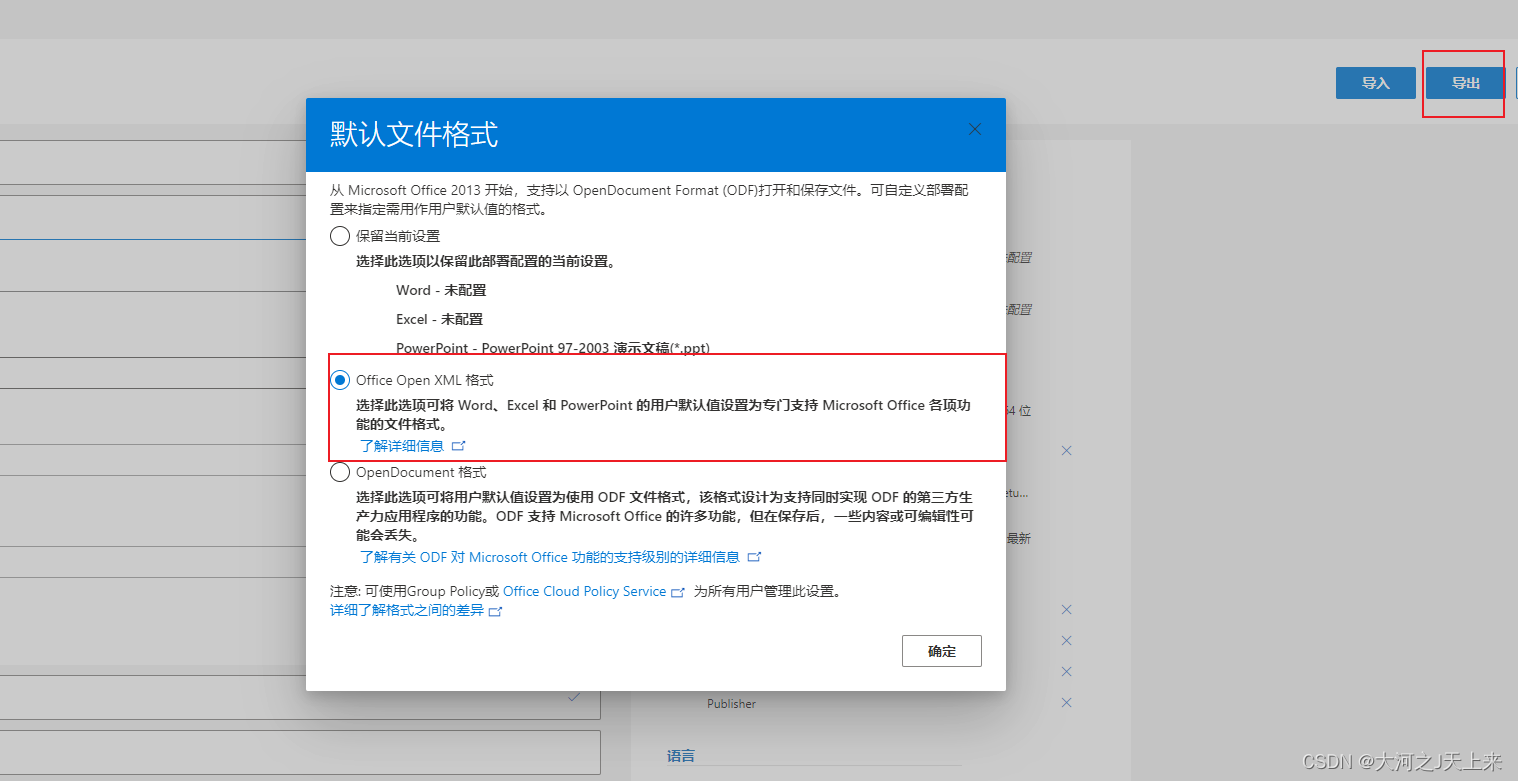Click the Publisher entry in the background list

(x=731, y=704)
